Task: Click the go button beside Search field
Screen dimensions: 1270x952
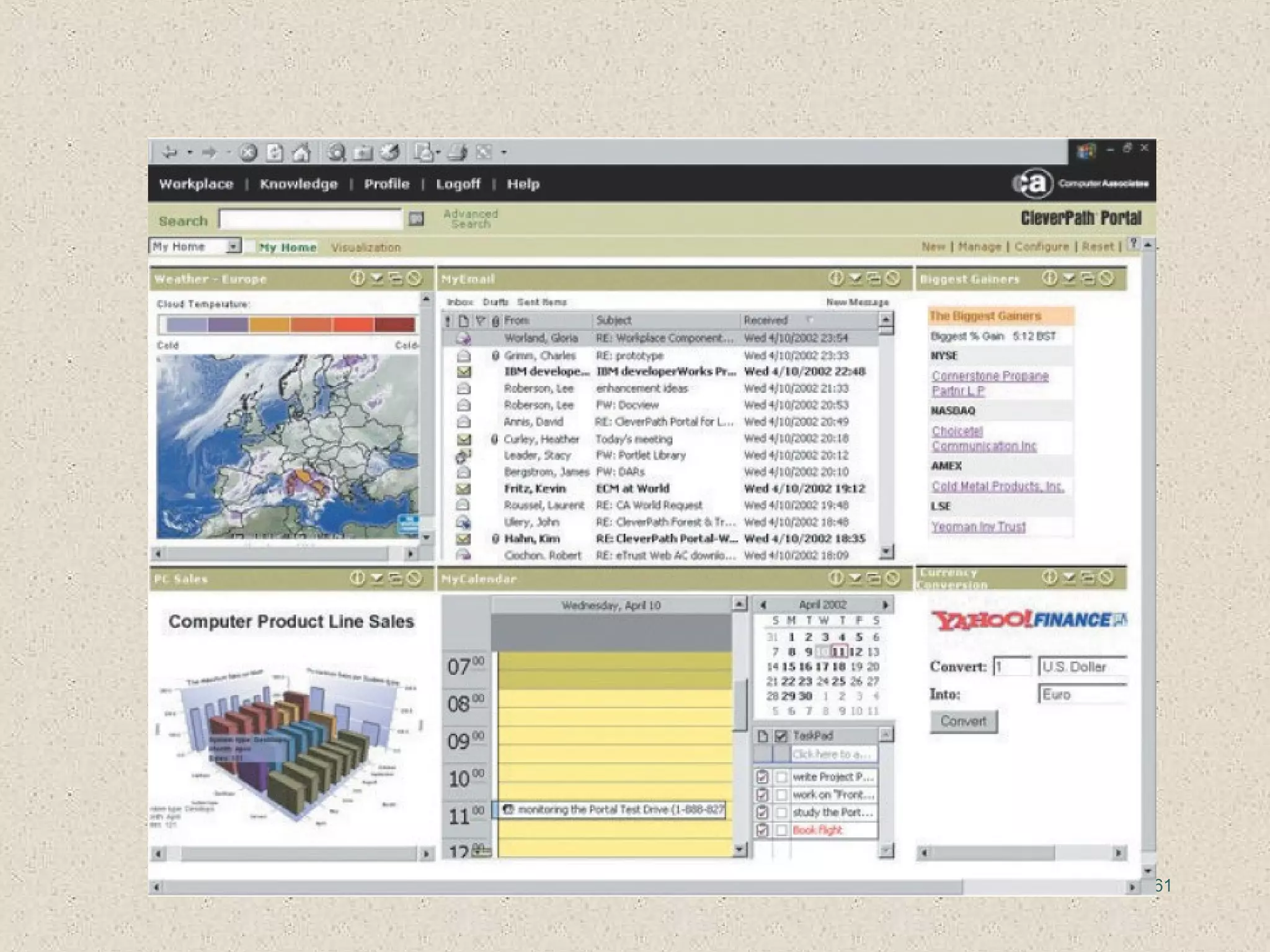Action: [416, 219]
